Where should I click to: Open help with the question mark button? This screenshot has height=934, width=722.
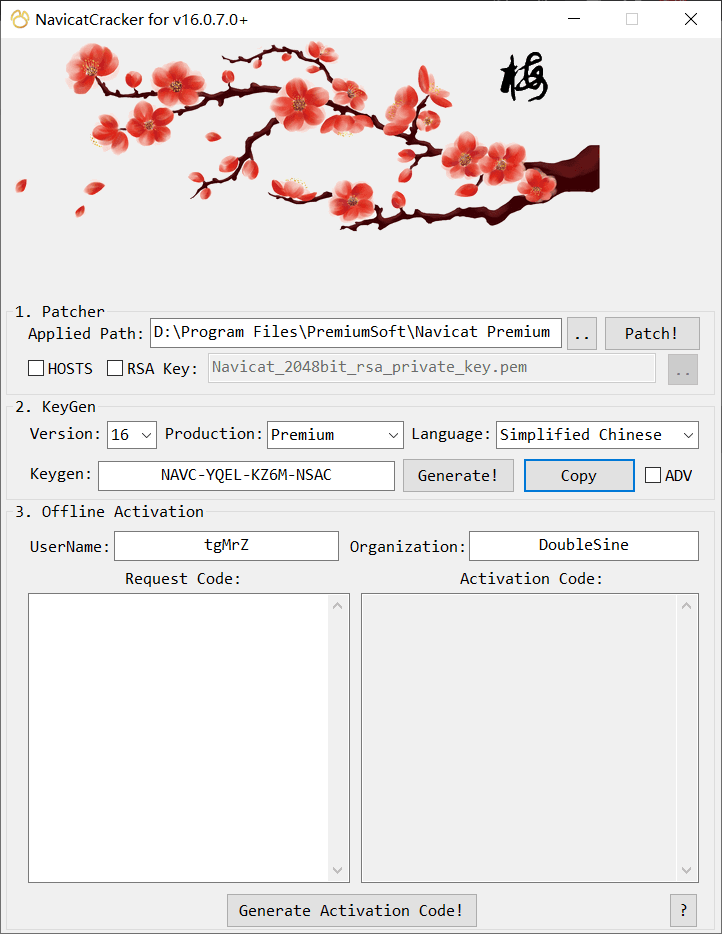[683, 910]
